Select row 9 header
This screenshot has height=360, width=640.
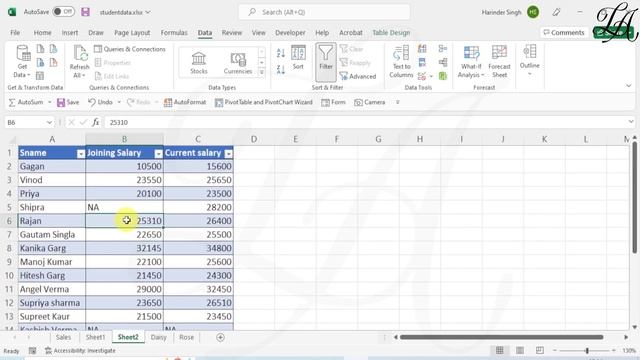(9, 262)
